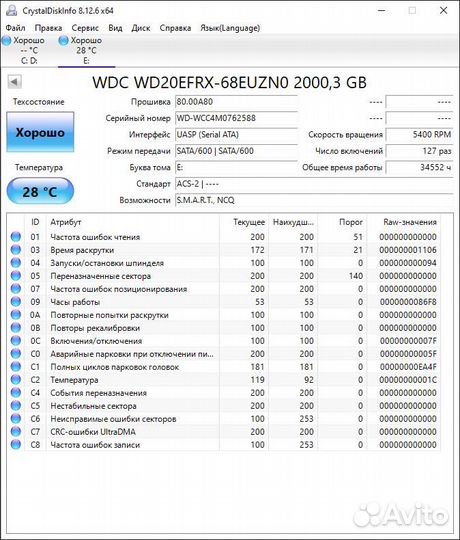460x540 pixels.
Task: Click status icon of attribute C0
Action: [16, 354]
